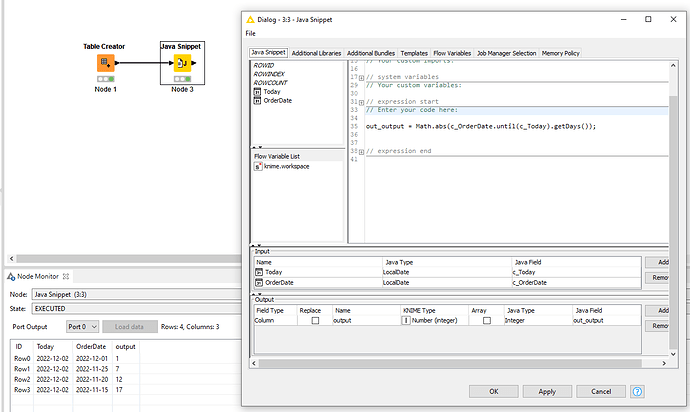Click the workflow canvas horizontal scrollbar left arrow
Viewport: 690px width, 412px height.
(11, 259)
